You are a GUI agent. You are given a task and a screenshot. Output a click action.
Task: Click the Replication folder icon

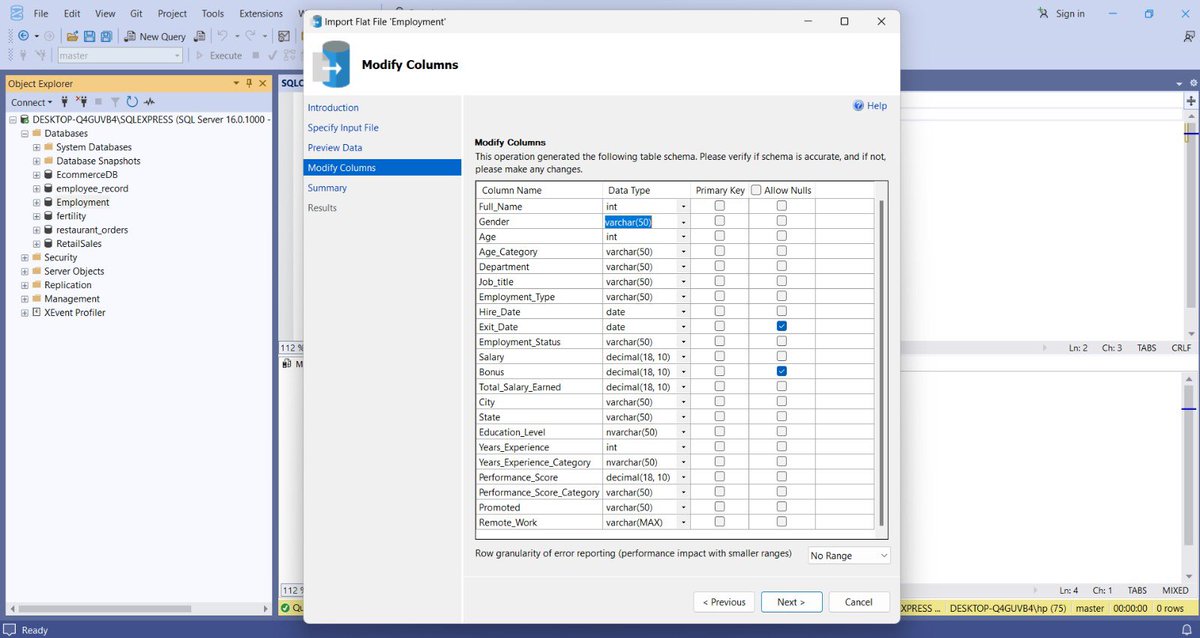pyautogui.click(x=36, y=285)
